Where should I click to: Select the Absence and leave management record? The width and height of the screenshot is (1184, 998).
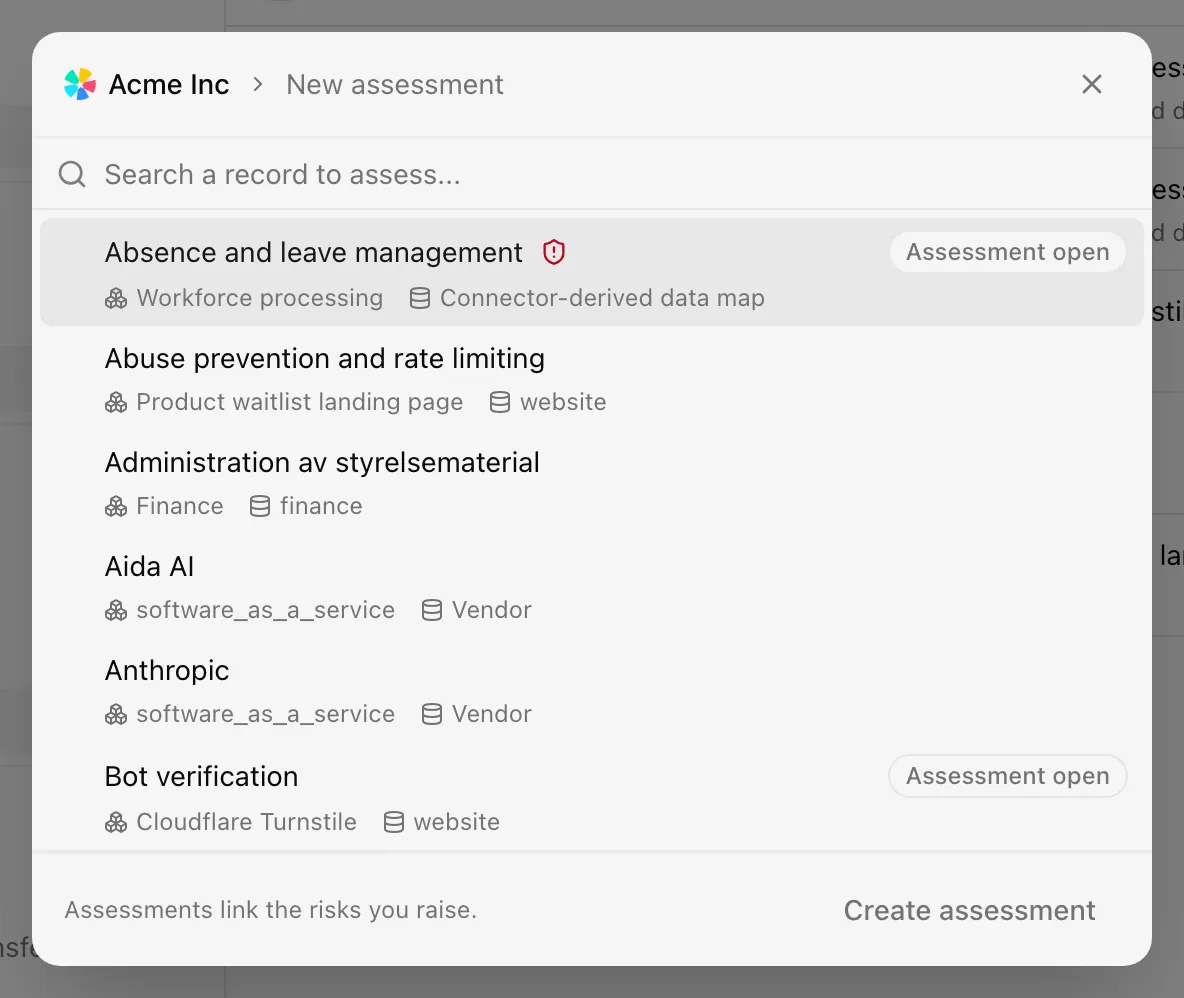coord(591,273)
